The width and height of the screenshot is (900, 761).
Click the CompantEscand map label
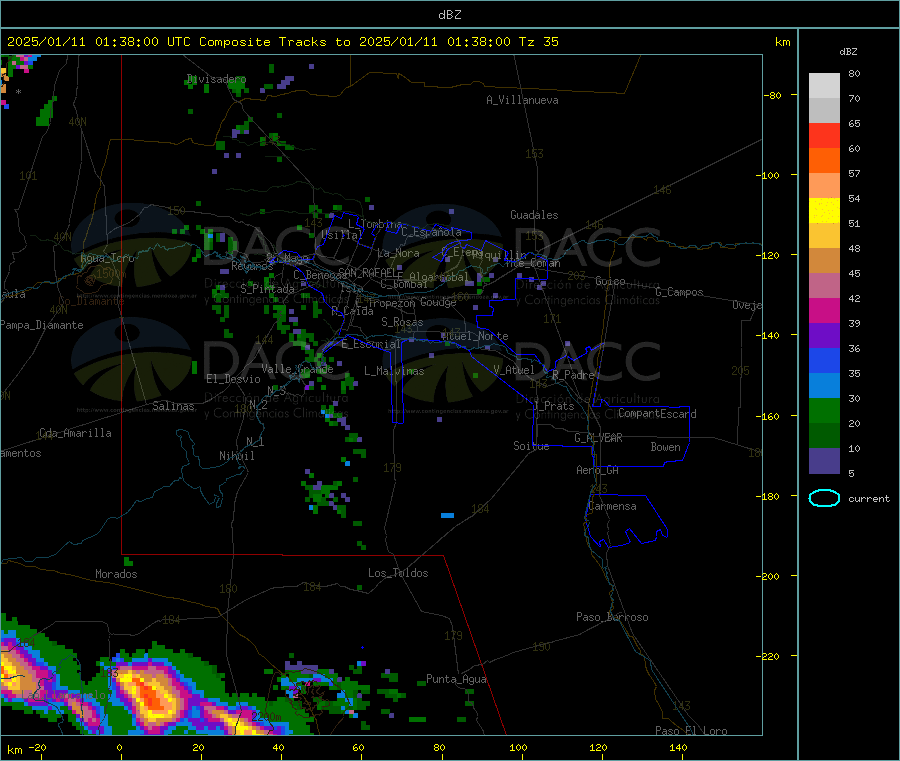657,414
